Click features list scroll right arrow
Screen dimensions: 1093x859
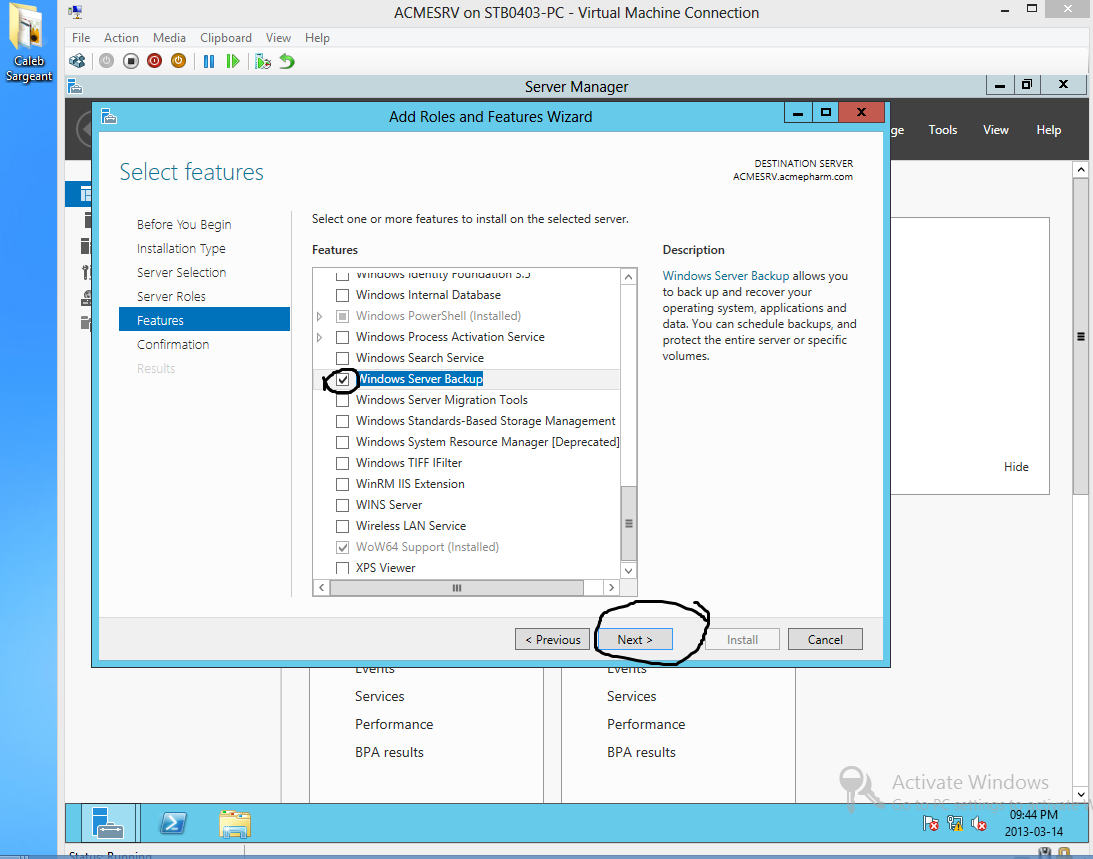click(x=611, y=588)
